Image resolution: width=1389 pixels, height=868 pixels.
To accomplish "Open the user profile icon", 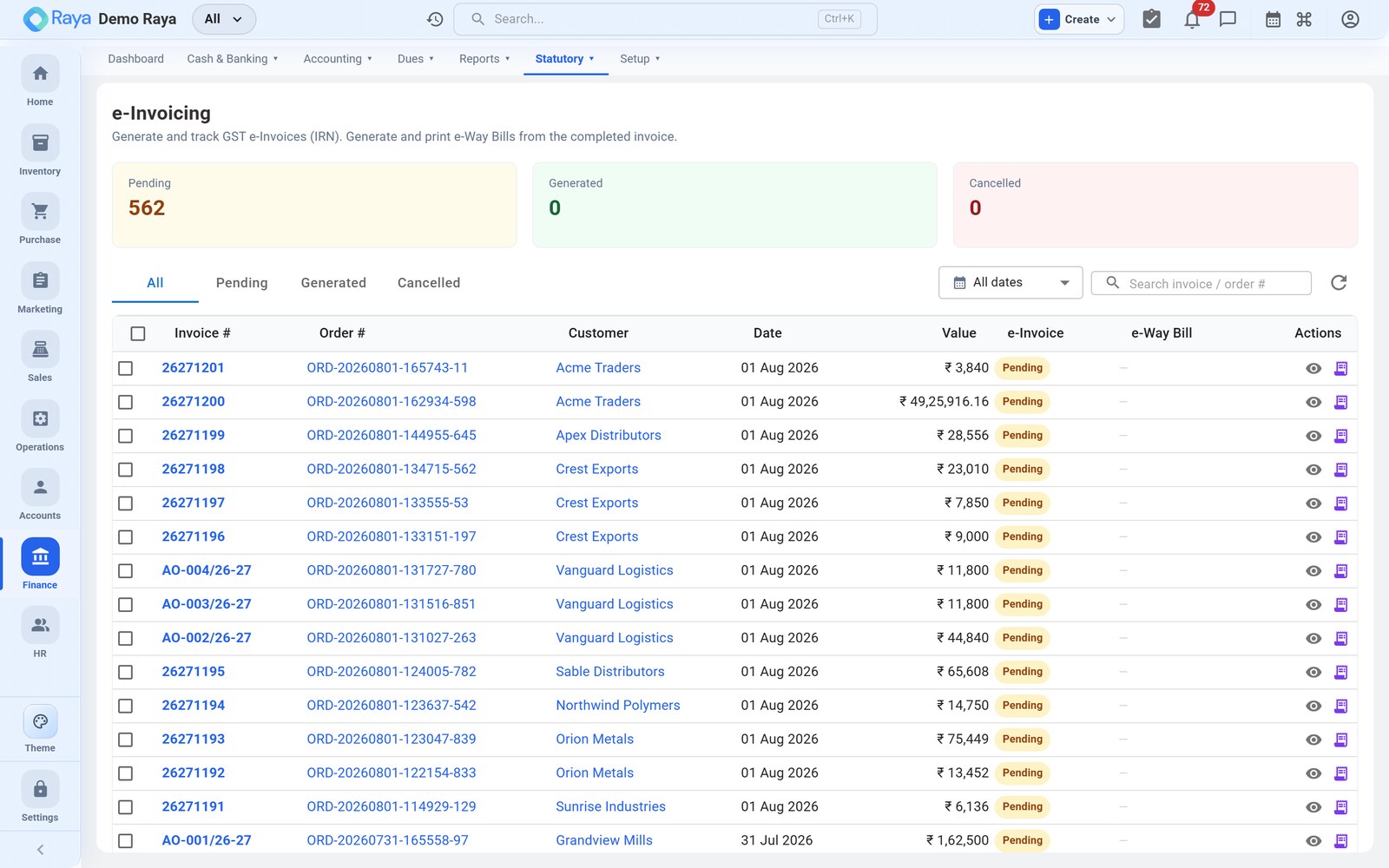I will (x=1350, y=19).
